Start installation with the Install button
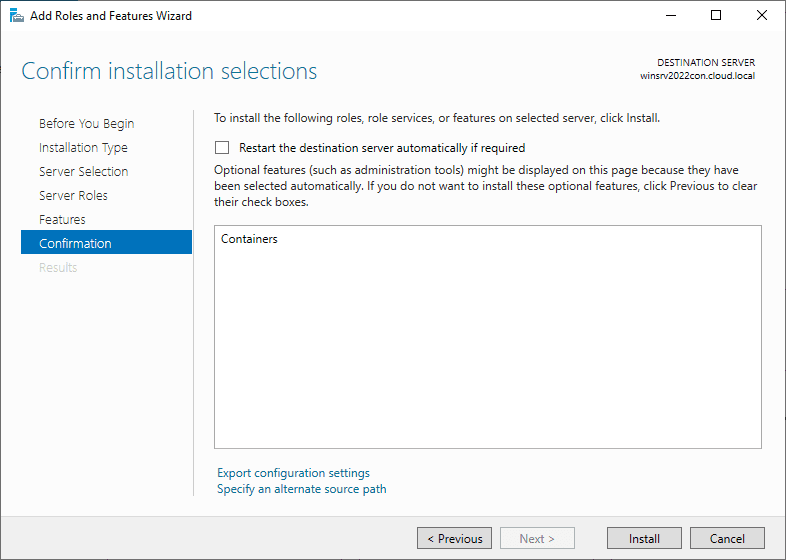 click(644, 538)
